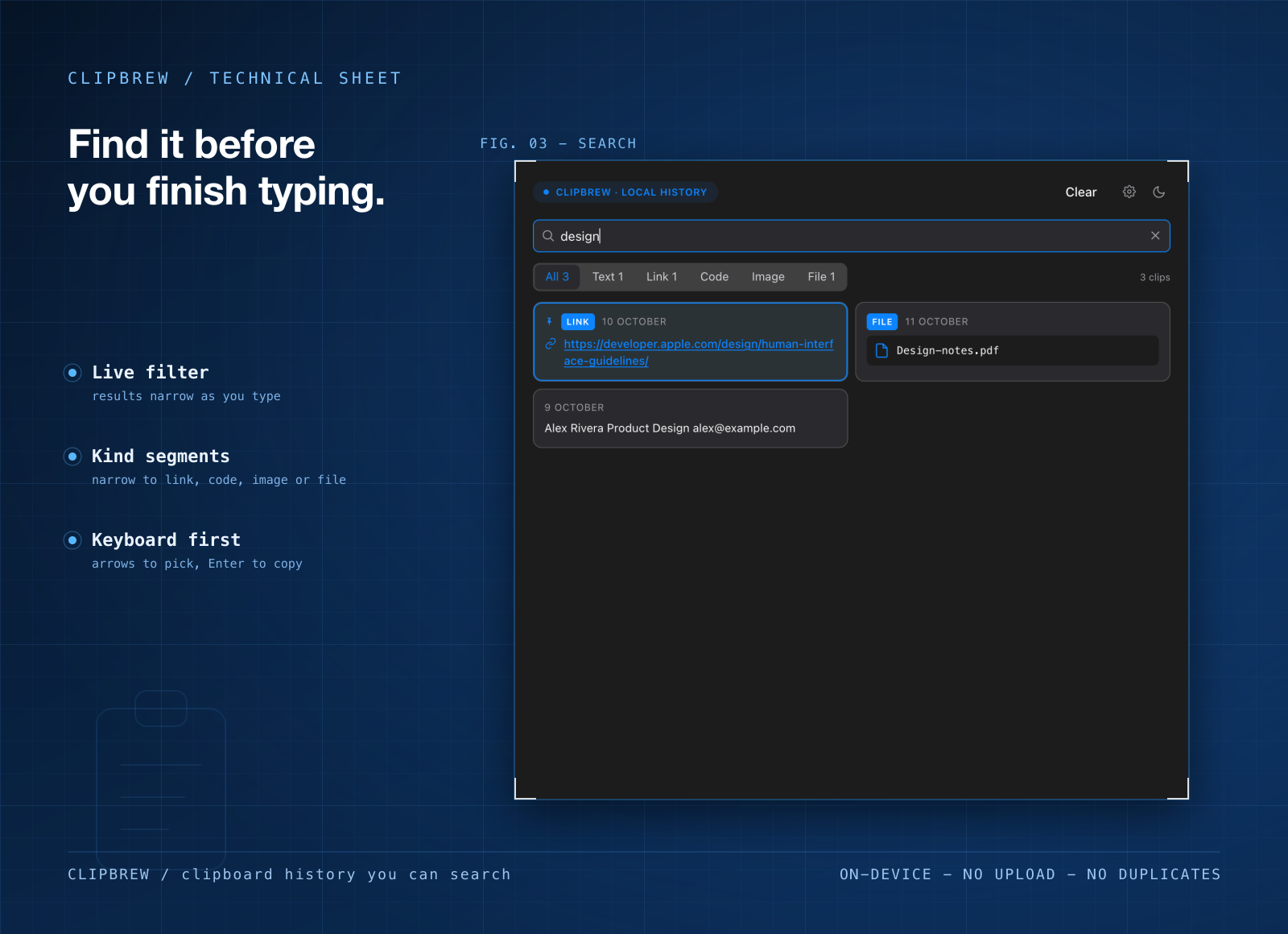Click the Keyboard first bullet marker
This screenshot has height=934, width=1288.
click(x=72, y=539)
